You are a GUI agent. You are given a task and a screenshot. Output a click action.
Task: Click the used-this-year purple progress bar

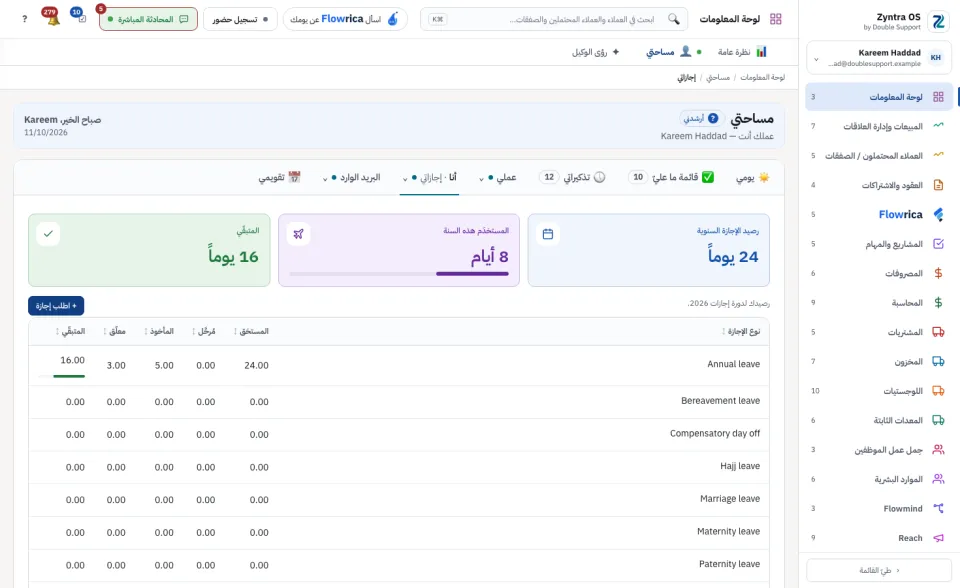pos(399,274)
